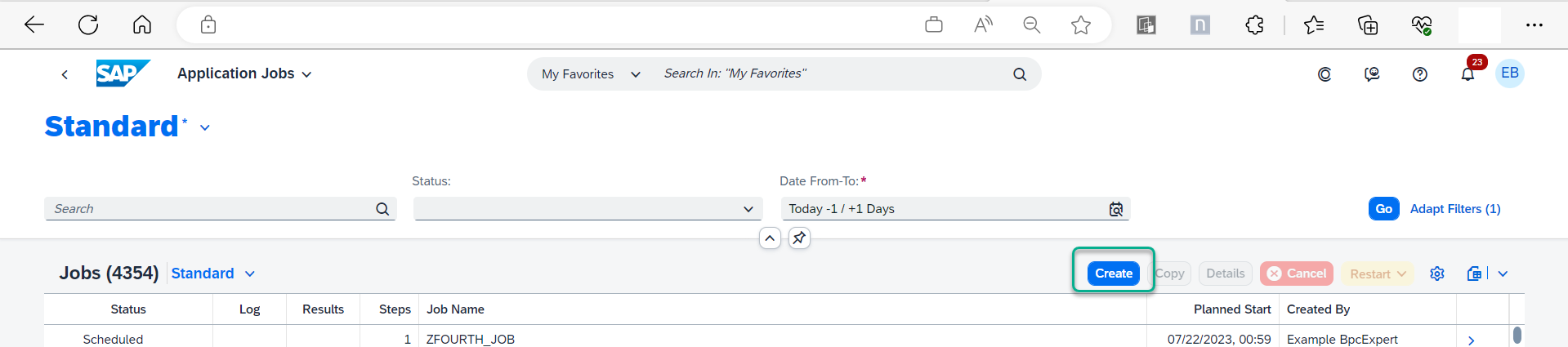Click the export to spreadsheet icon

pos(1474,274)
